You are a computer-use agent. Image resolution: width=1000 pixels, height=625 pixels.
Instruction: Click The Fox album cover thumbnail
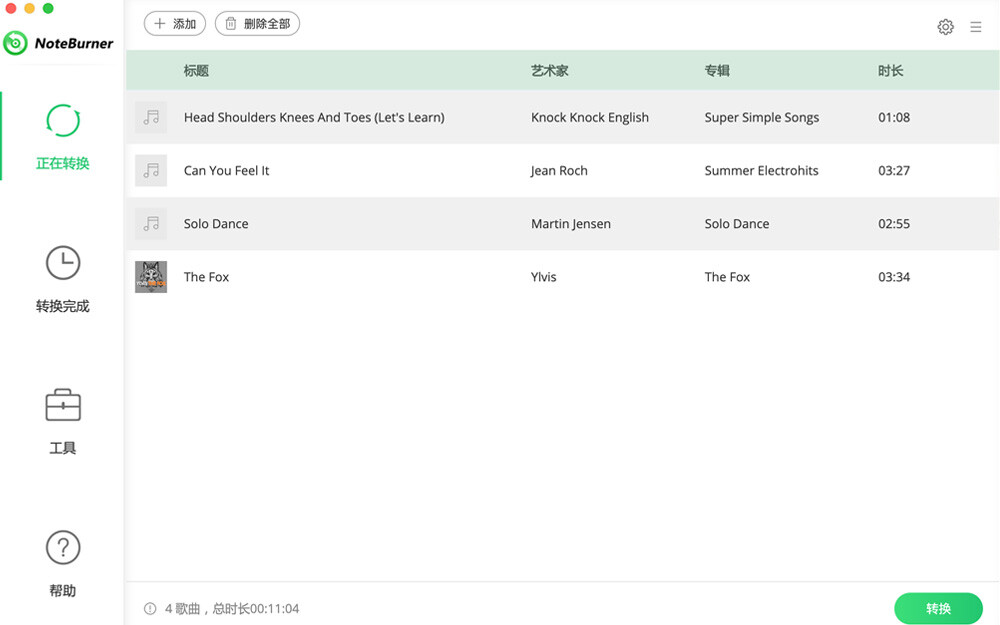[x=151, y=277]
